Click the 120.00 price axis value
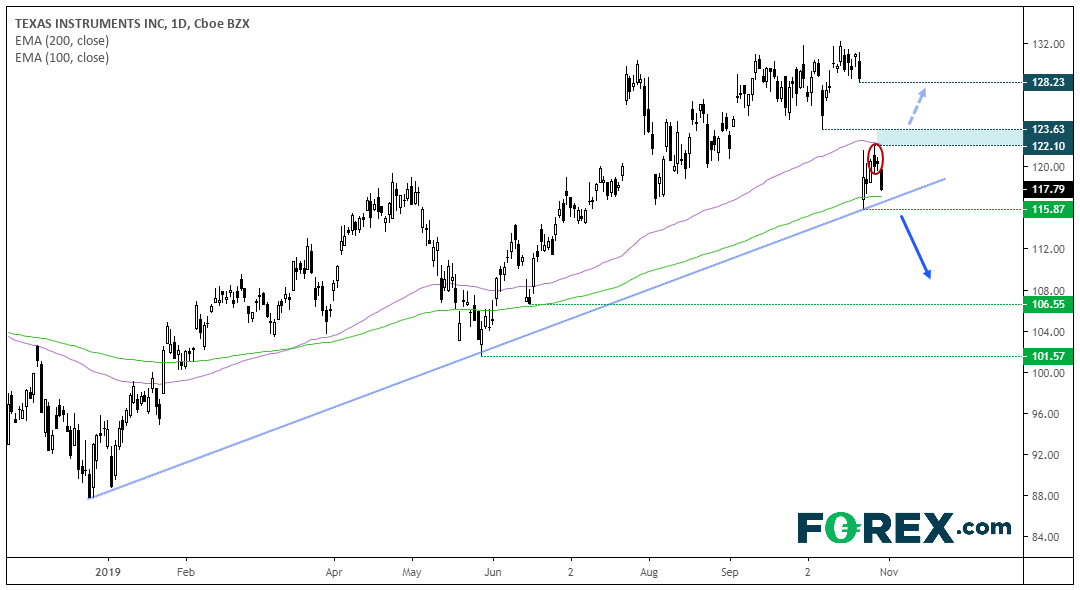Image resolution: width=1080 pixels, height=590 pixels. 1048,167
